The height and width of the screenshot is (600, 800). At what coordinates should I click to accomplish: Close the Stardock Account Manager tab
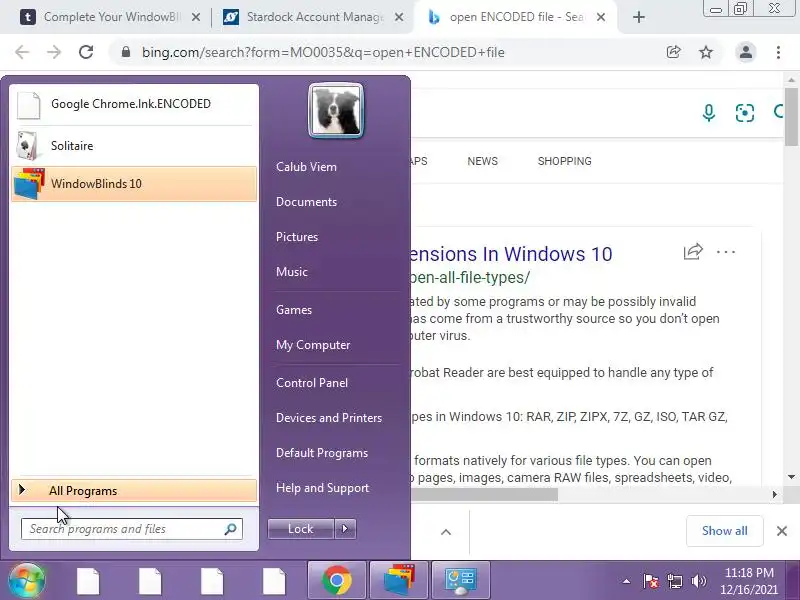tap(399, 17)
